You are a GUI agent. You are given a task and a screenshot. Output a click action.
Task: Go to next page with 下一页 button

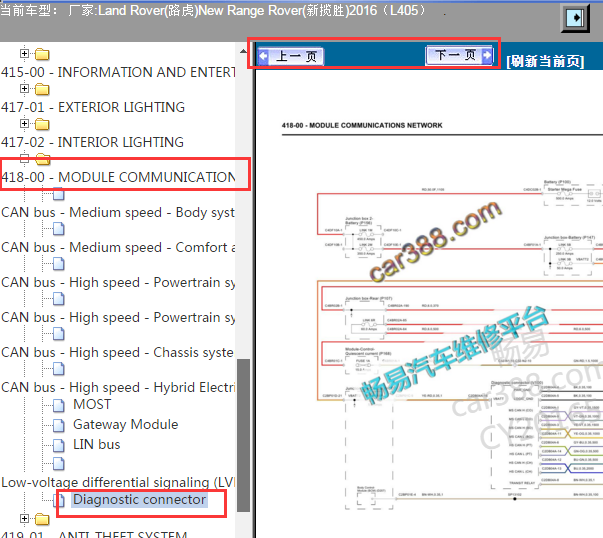[x=459, y=55]
